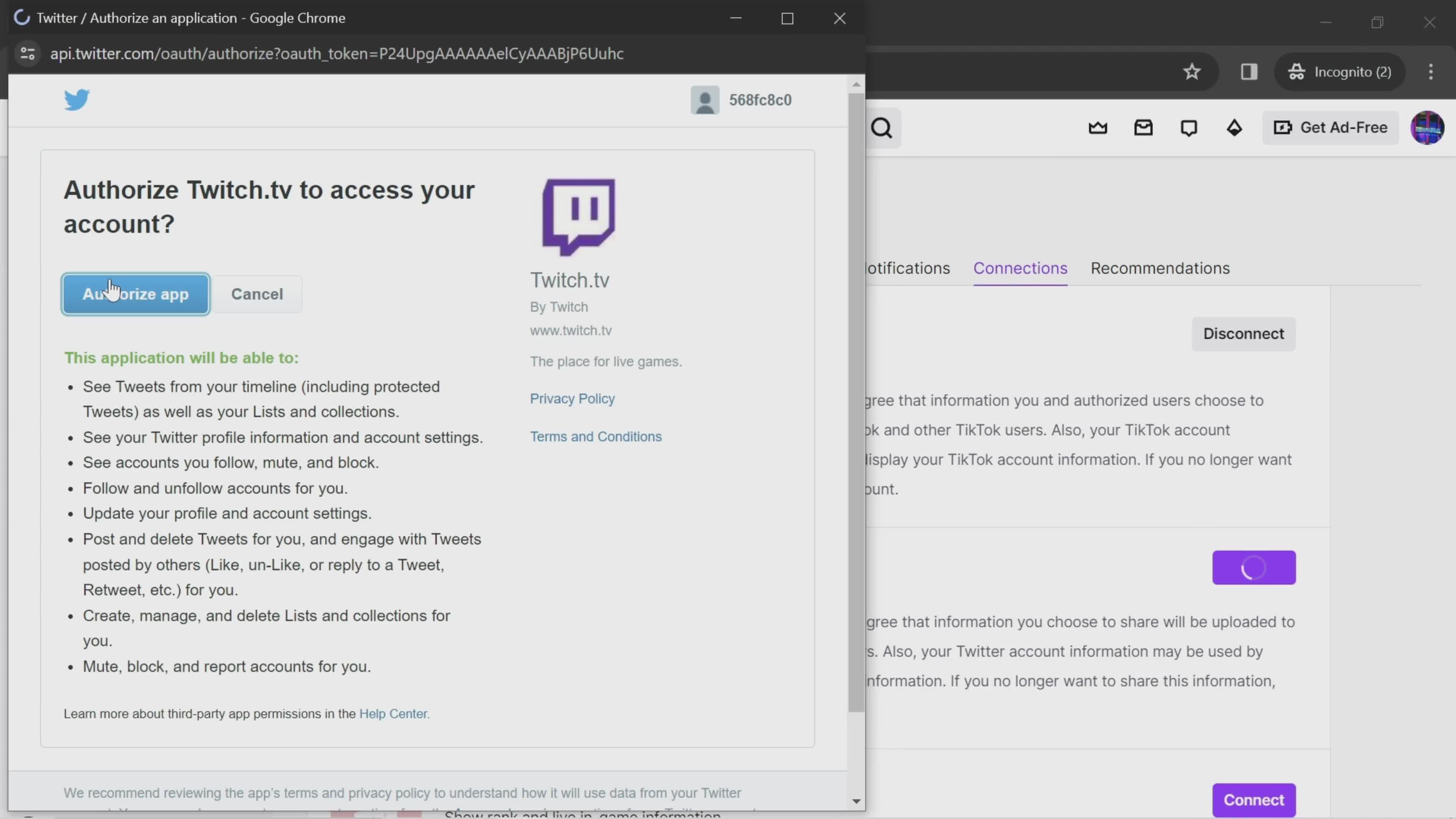Close the Twitter authorization popup window
1456x819 pixels.
click(839, 19)
